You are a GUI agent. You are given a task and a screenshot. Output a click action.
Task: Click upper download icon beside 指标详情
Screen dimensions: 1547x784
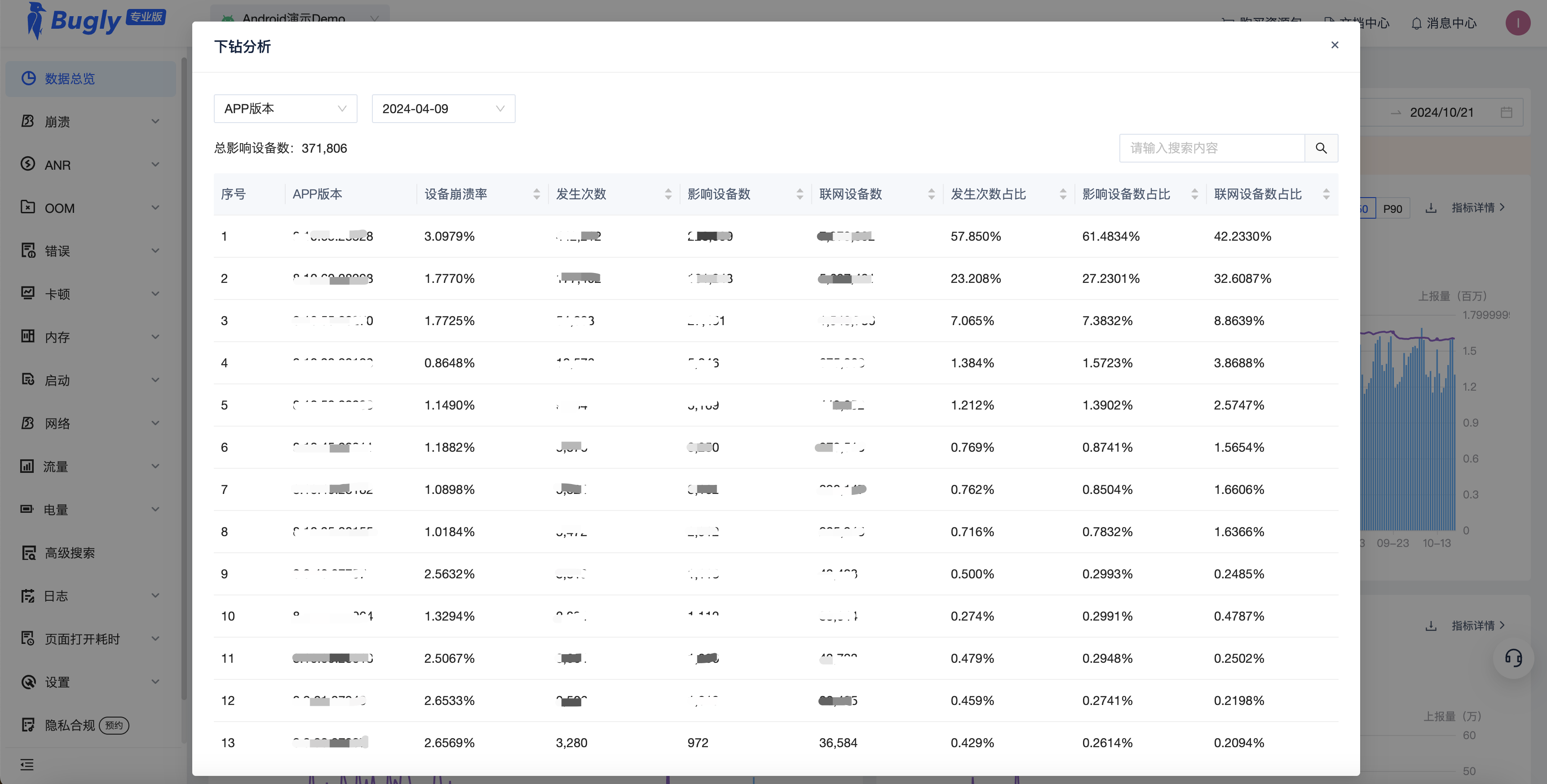point(1431,208)
